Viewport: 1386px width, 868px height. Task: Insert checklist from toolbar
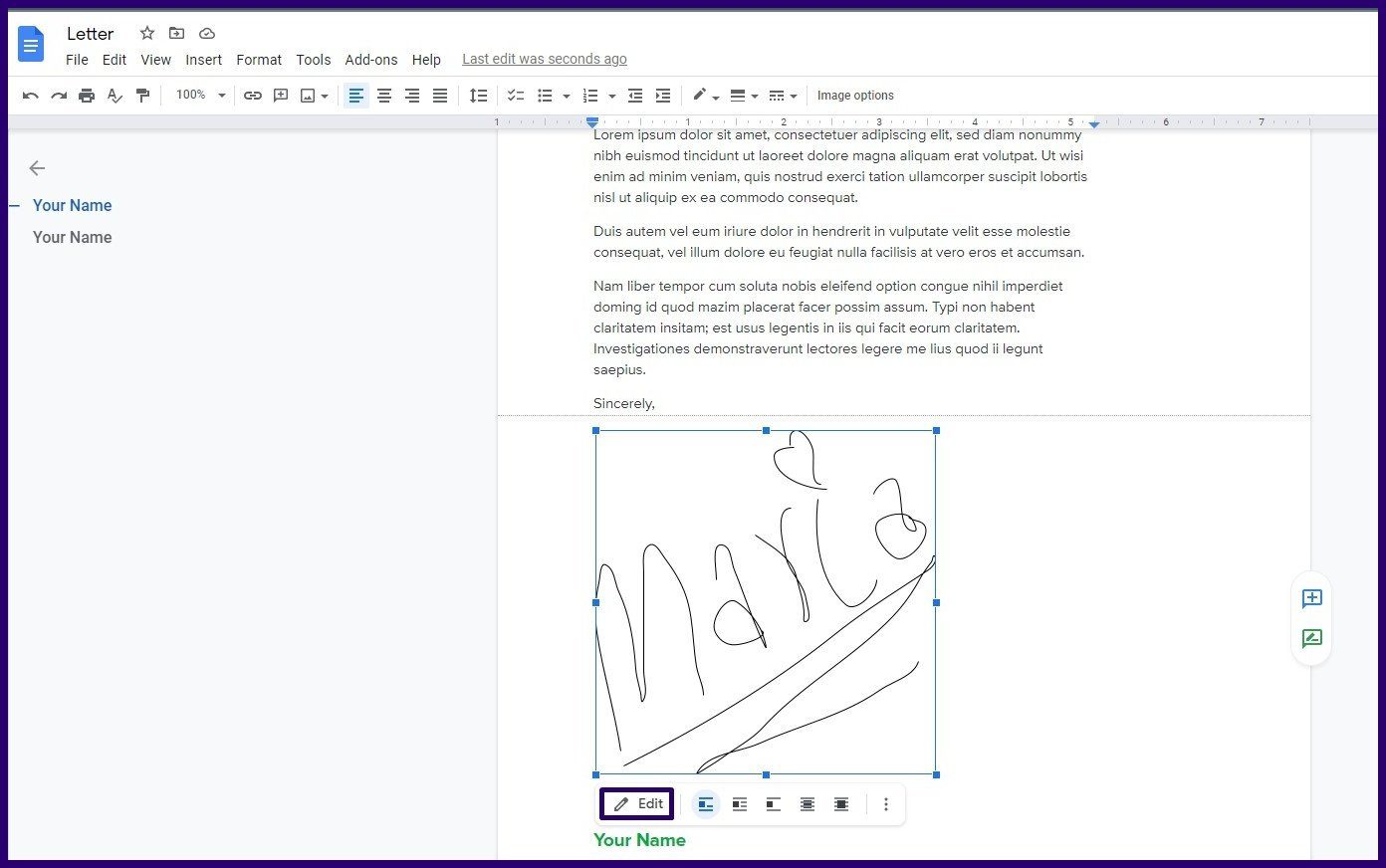516,96
